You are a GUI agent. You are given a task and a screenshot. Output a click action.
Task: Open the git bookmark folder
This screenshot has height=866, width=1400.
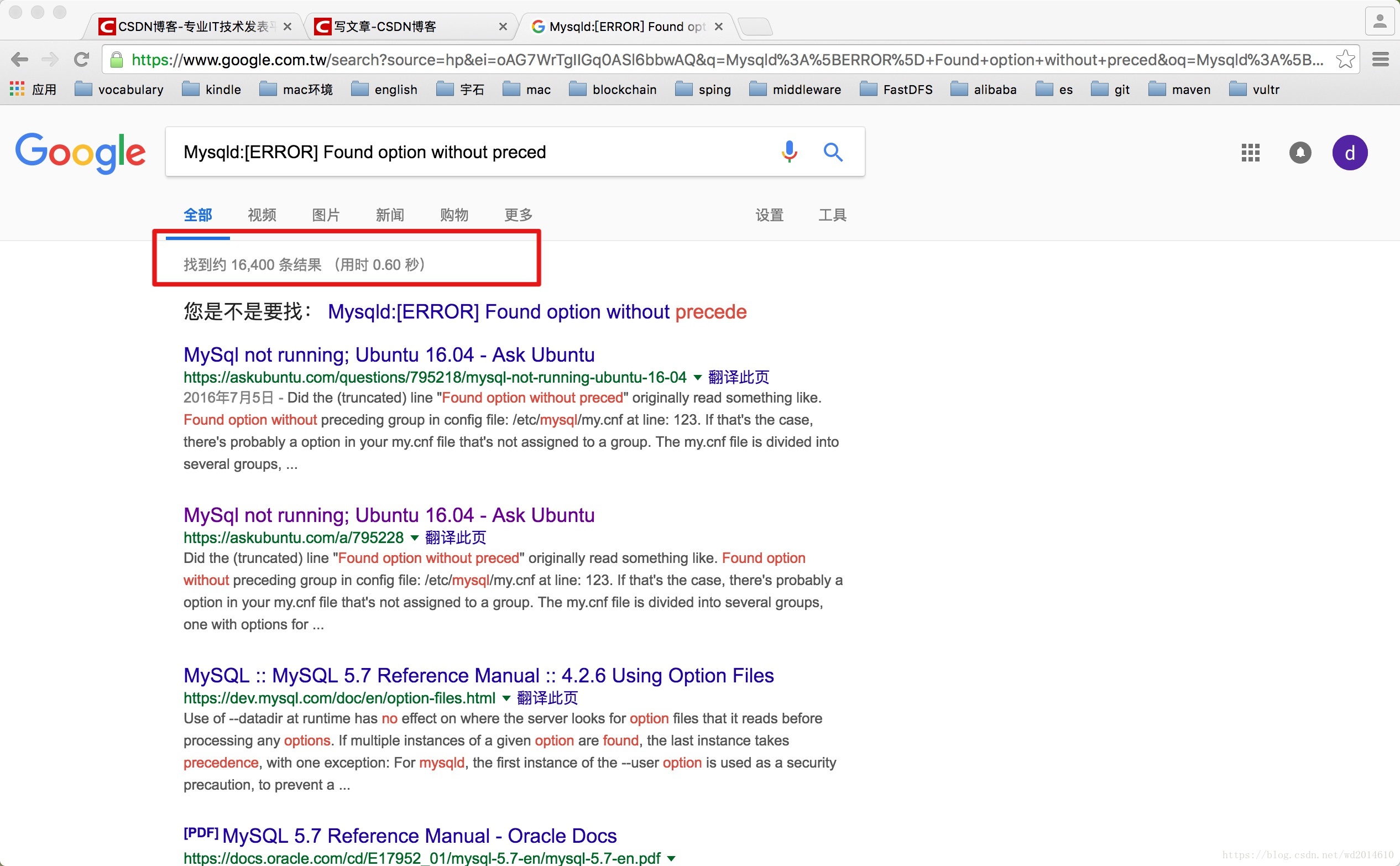(x=1110, y=90)
